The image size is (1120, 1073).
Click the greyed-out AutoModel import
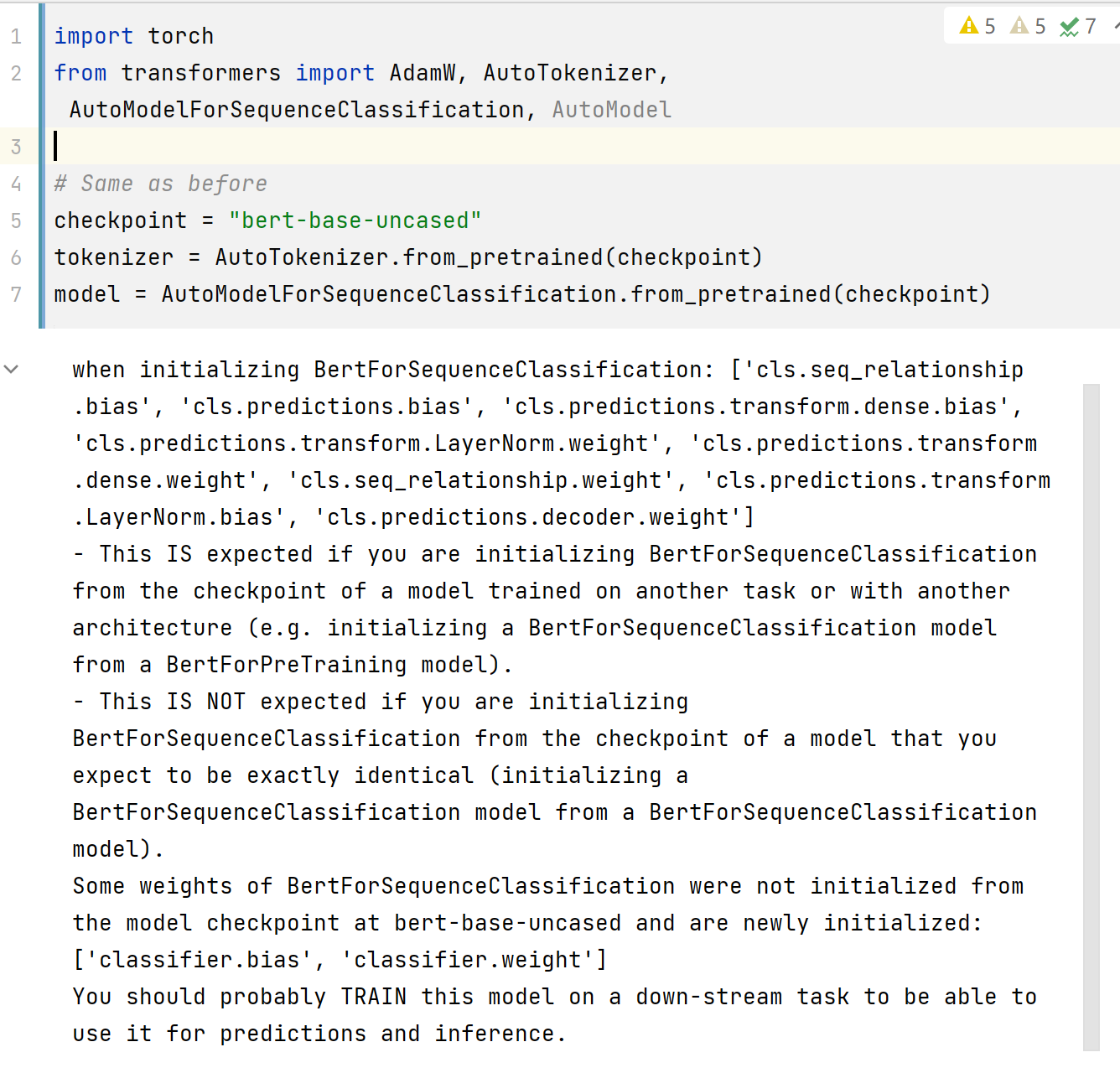click(611, 110)
